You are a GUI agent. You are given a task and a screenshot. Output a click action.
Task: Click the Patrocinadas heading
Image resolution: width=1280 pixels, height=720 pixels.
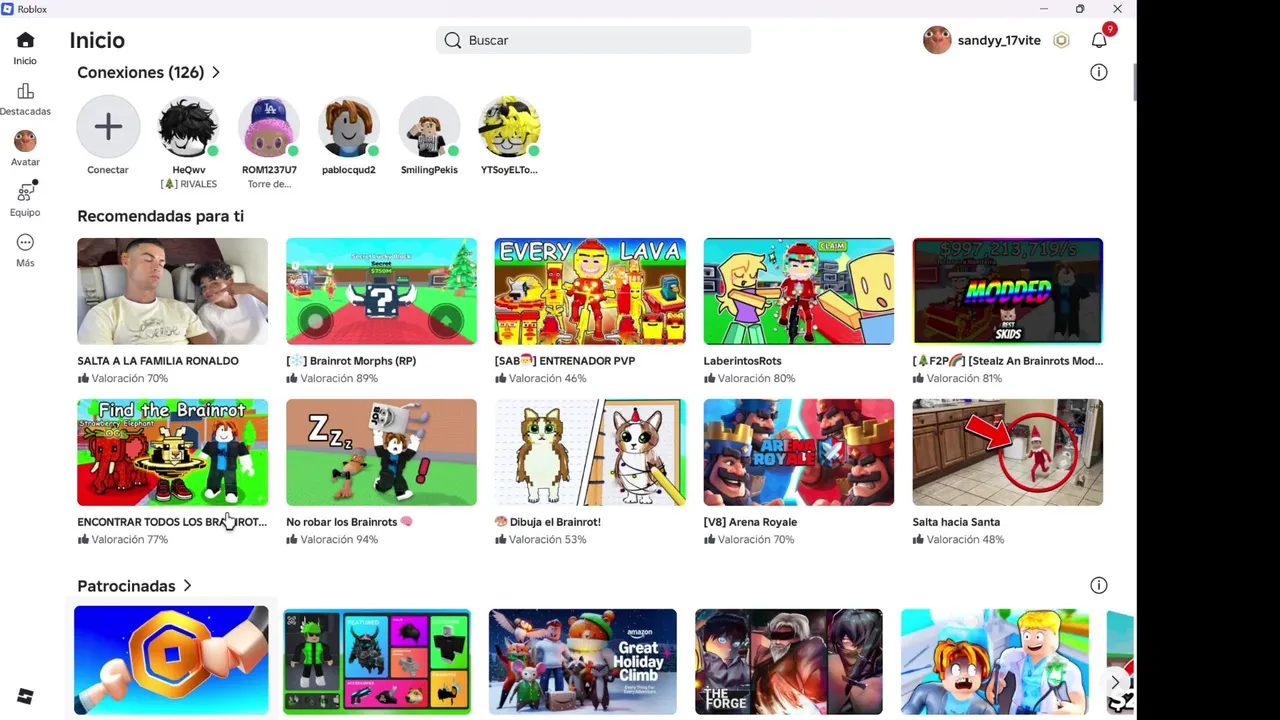(126, 586)
